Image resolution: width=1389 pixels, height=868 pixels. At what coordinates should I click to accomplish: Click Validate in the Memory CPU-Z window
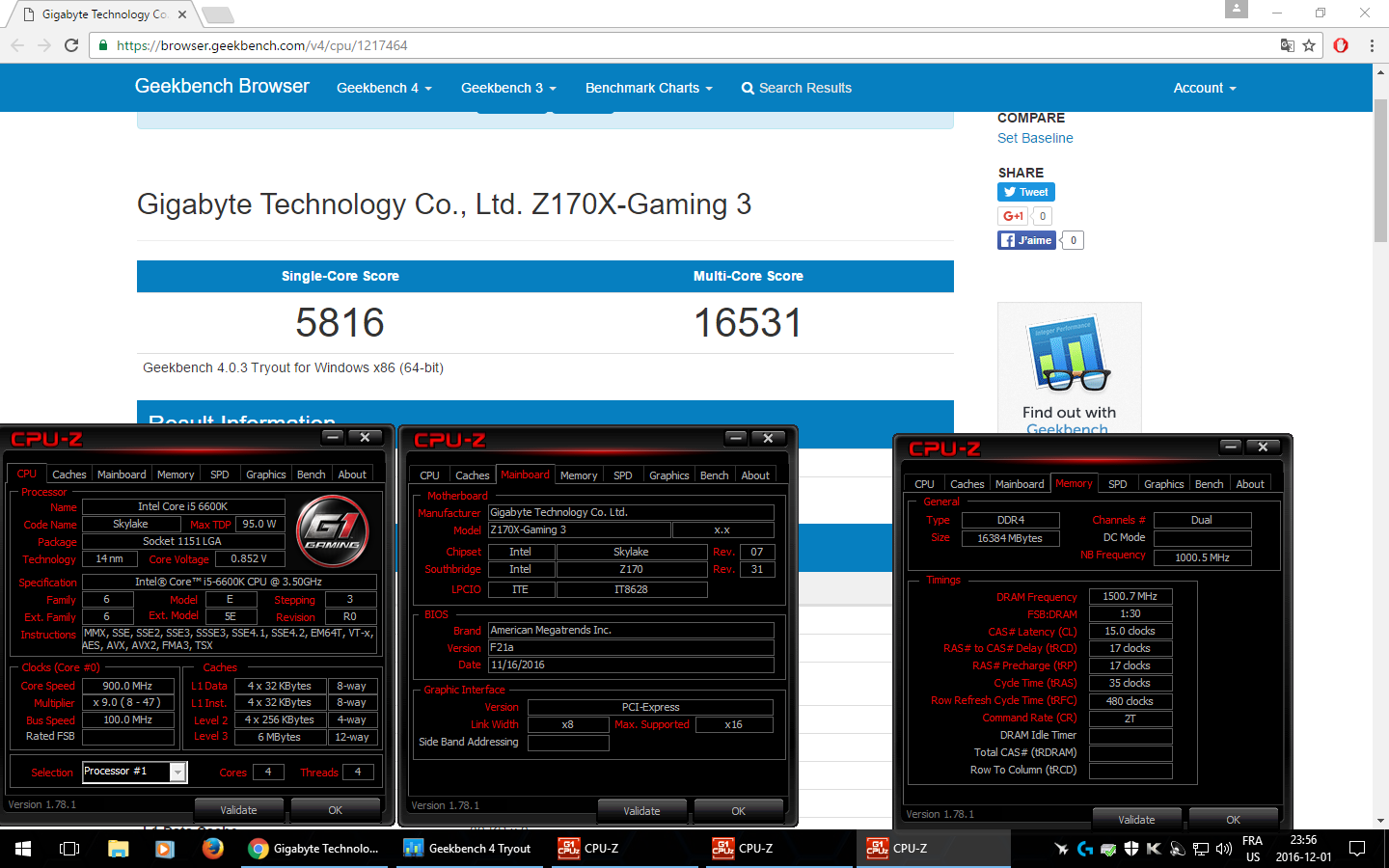[x=1136, y=820]
